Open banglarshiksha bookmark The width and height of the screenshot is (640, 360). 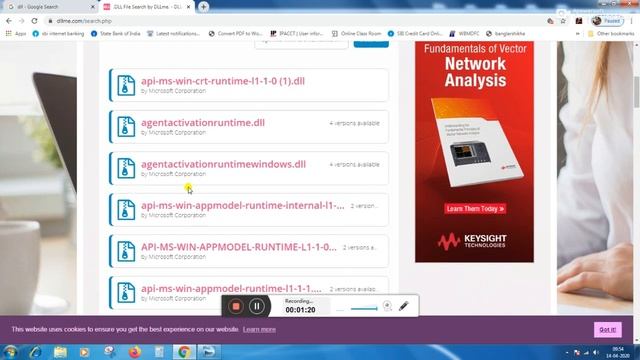[505, 33]
